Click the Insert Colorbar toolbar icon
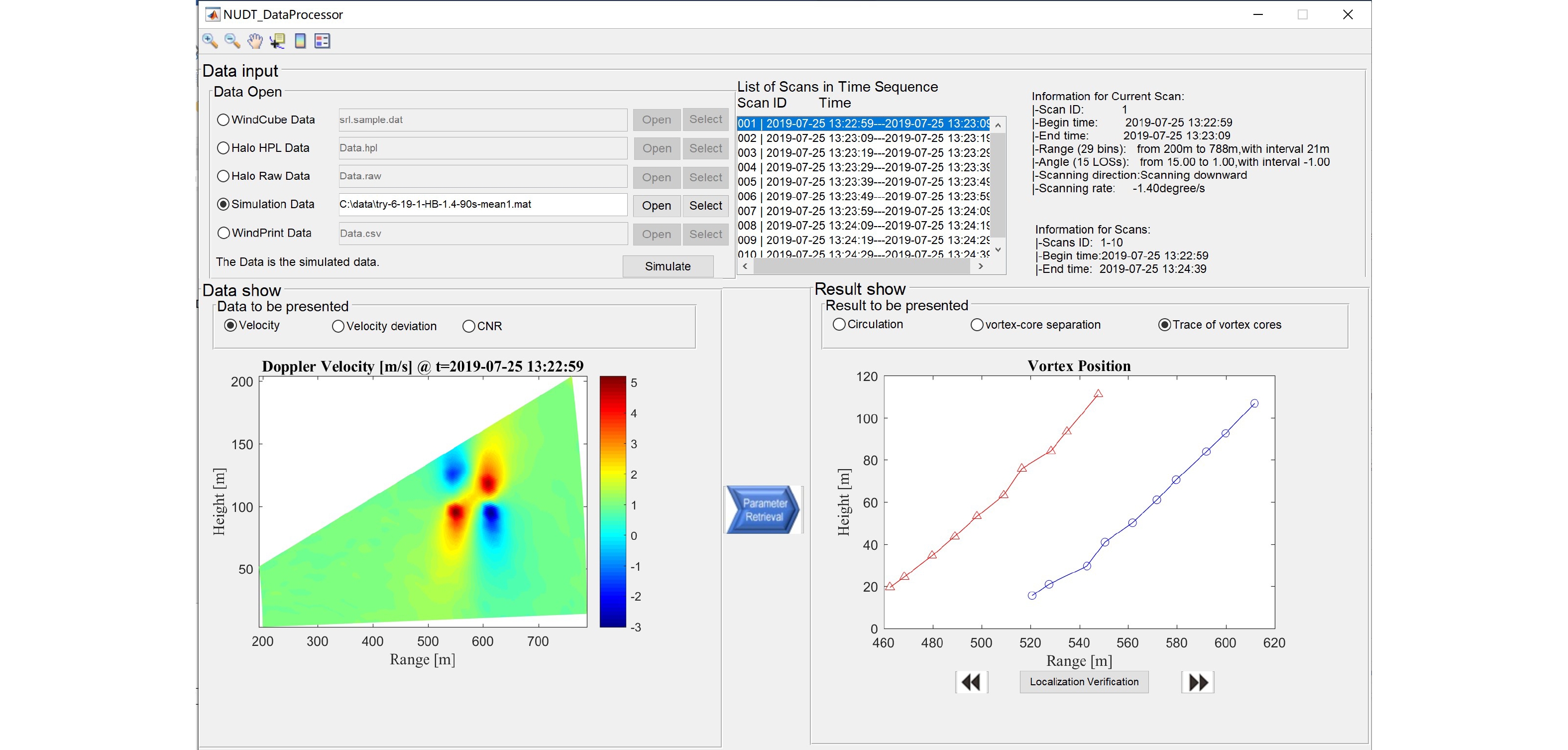The image size is (1568, 750). (x=300, y=41)
